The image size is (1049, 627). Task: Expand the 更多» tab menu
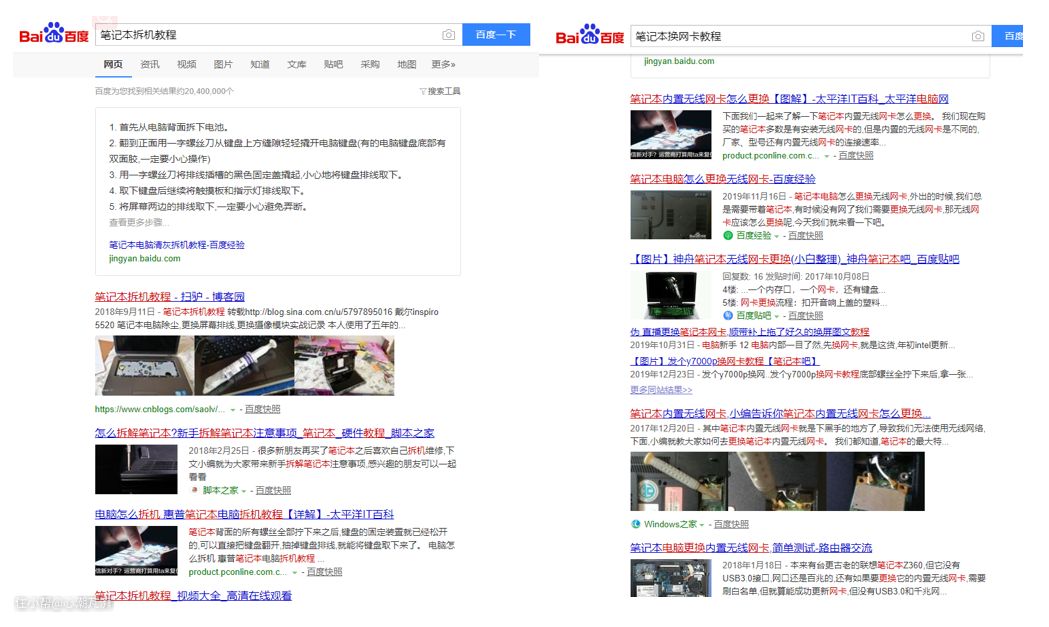click(443, 65)
